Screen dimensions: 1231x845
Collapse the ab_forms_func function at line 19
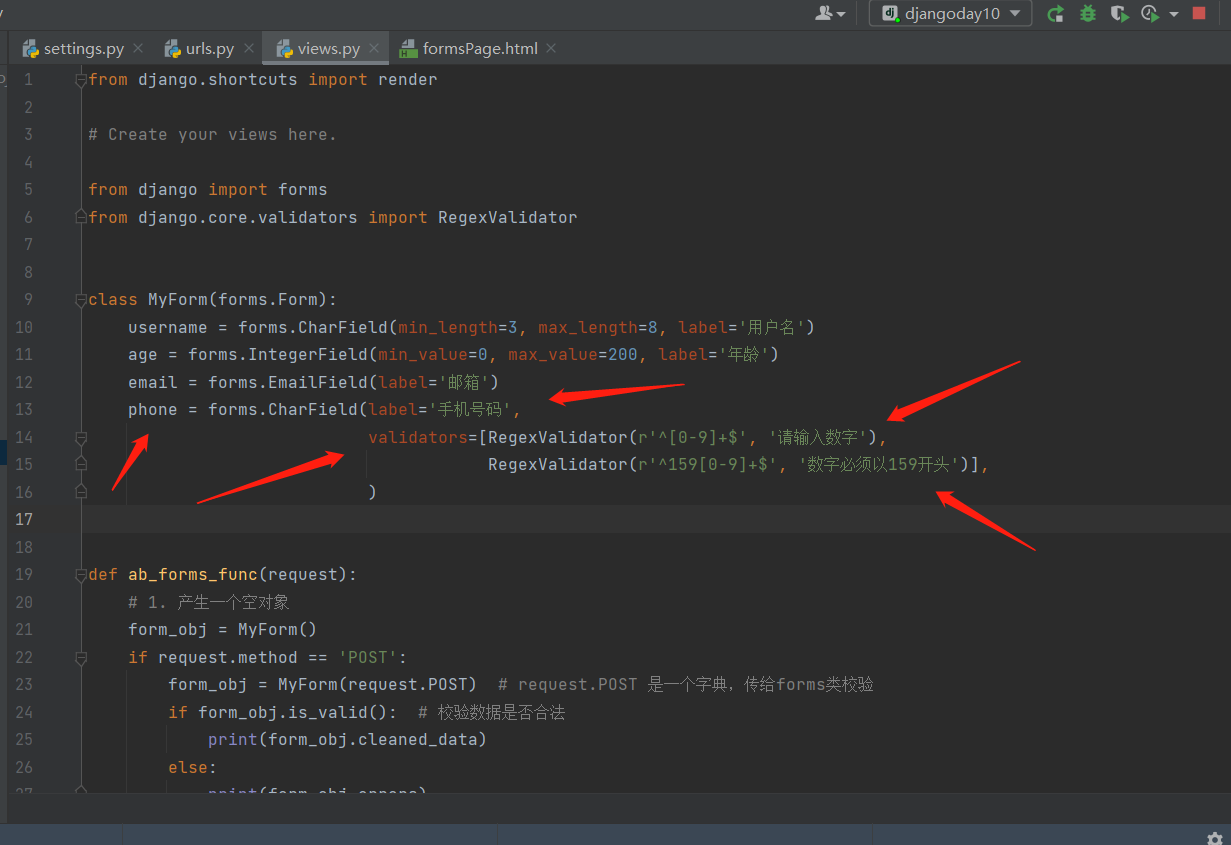click(81, 575)
